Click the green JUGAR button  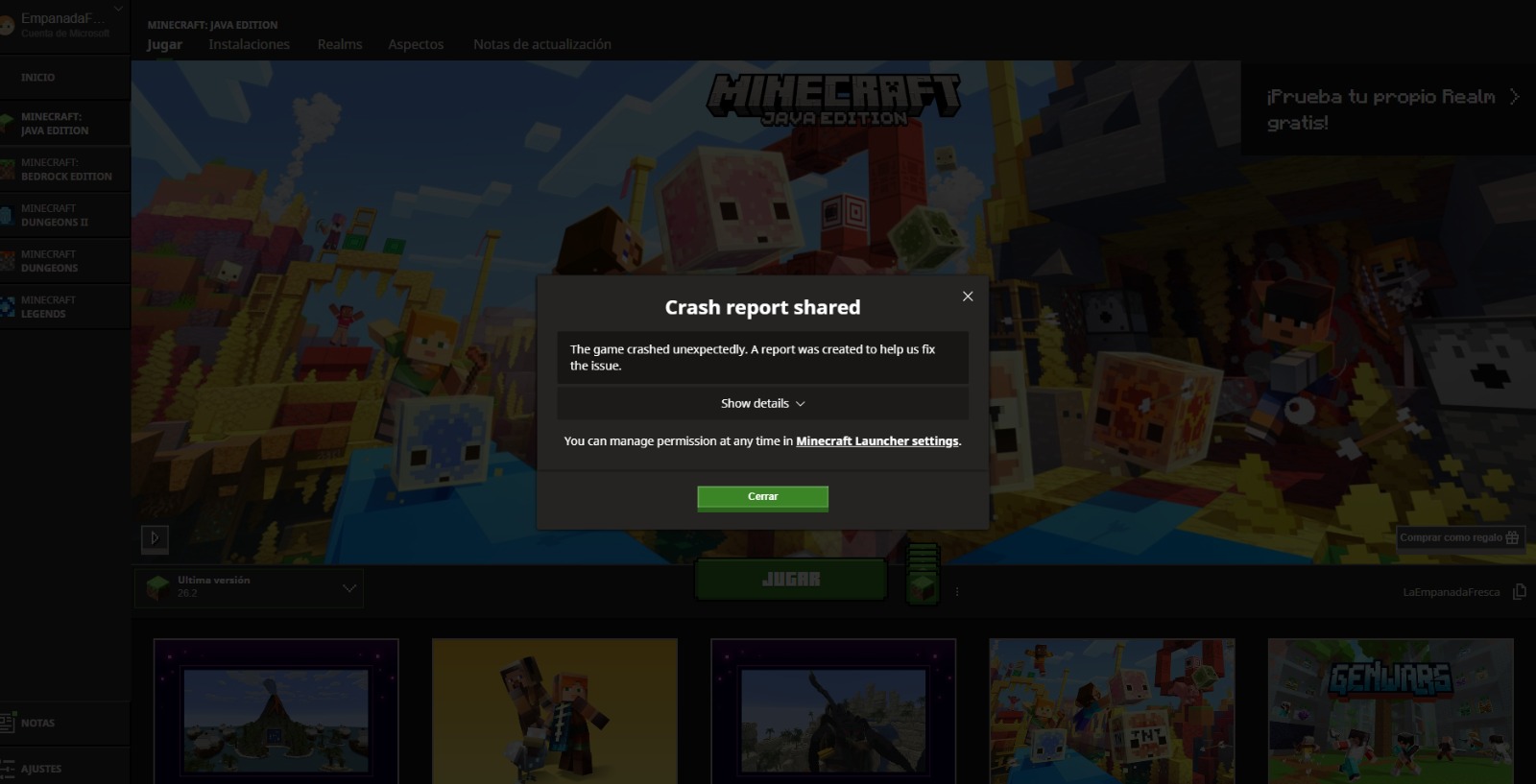(791, 580)
